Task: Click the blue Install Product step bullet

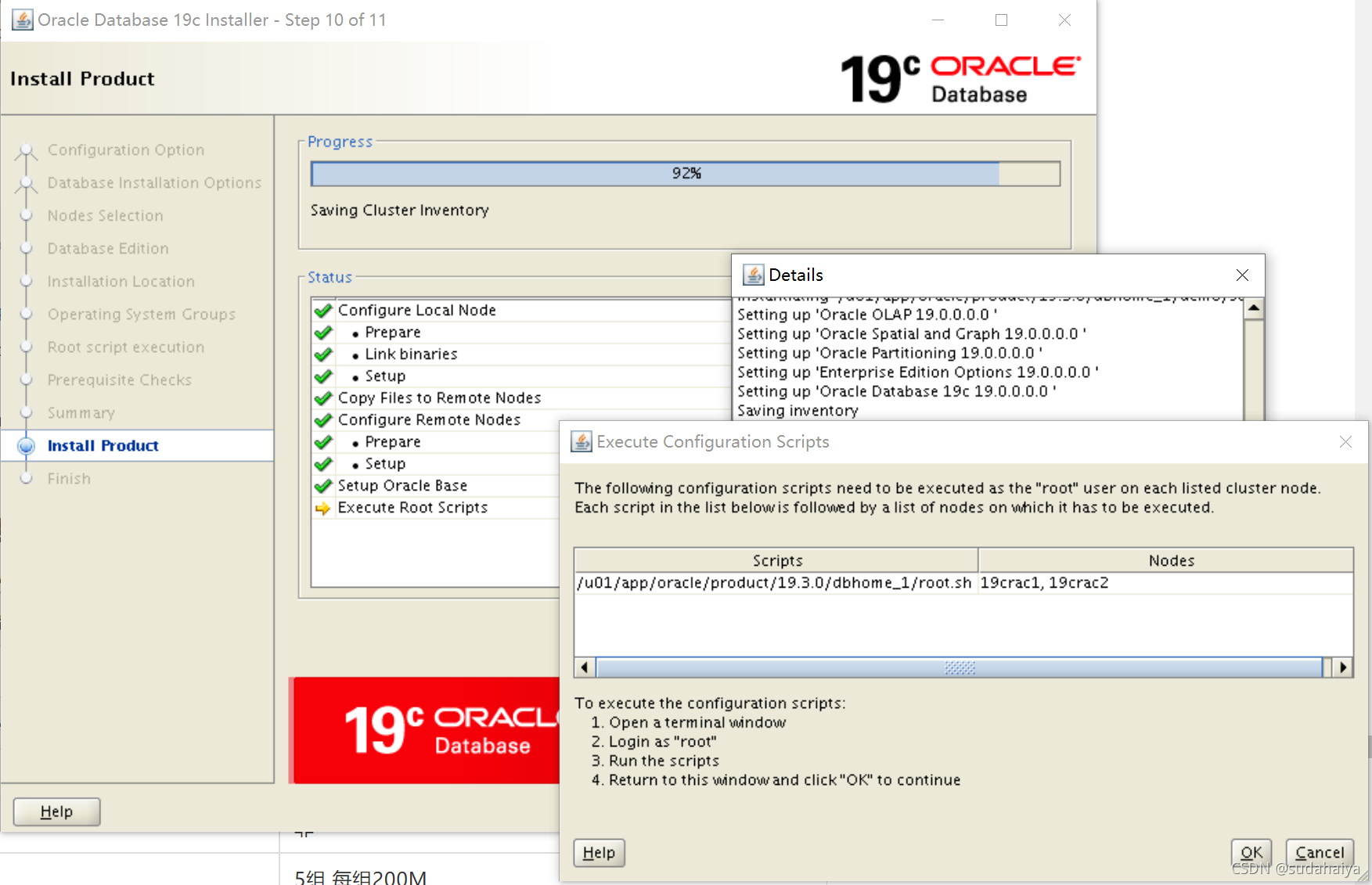Action: [26, 445]
